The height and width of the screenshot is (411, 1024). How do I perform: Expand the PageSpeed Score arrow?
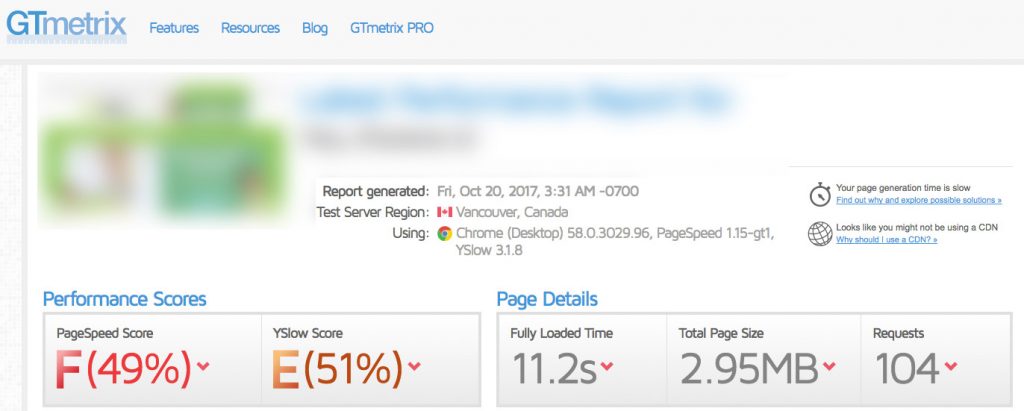pyautogui.click(x=203, y=366)
